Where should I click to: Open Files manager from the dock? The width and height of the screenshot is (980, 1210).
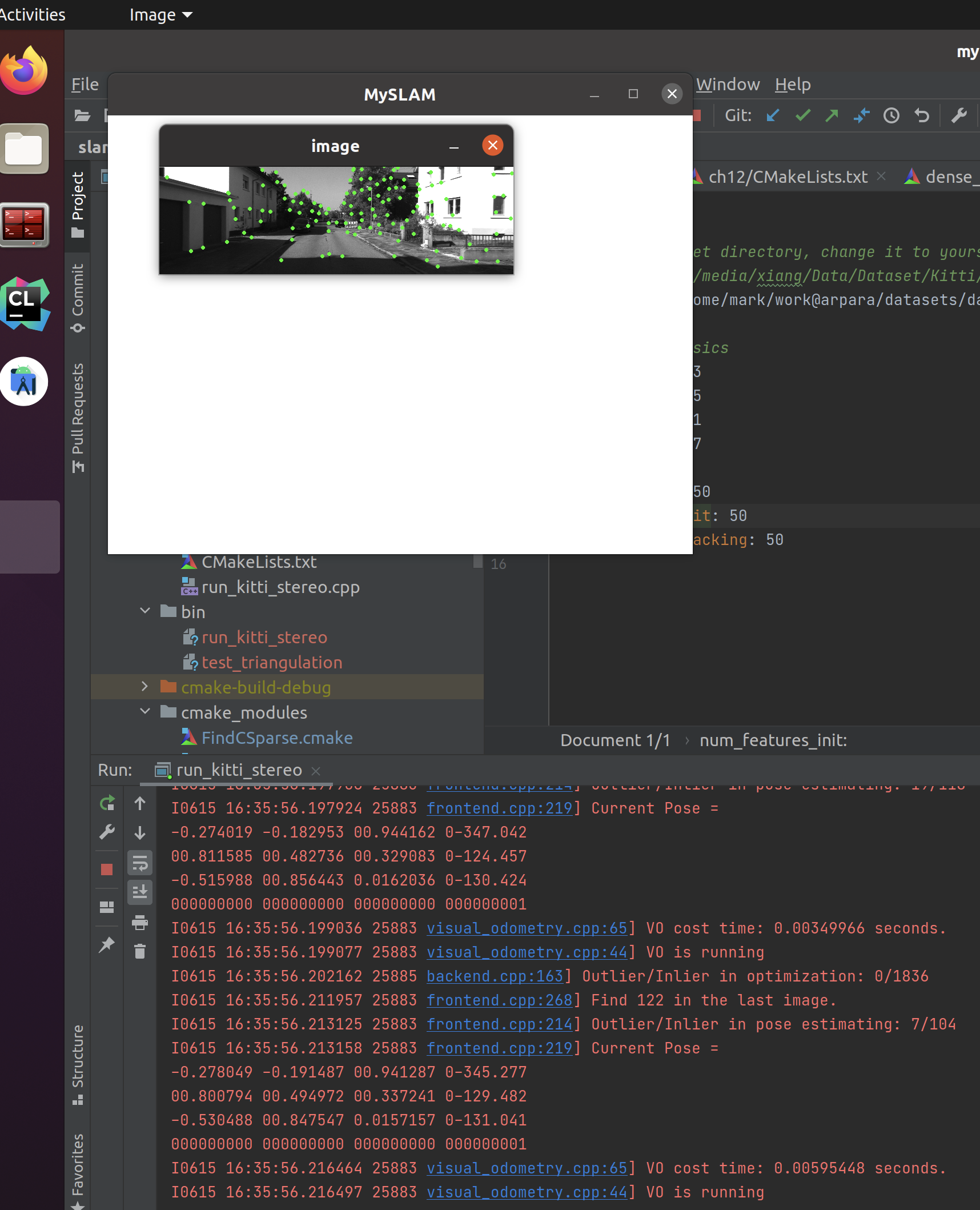pos(24,149)
